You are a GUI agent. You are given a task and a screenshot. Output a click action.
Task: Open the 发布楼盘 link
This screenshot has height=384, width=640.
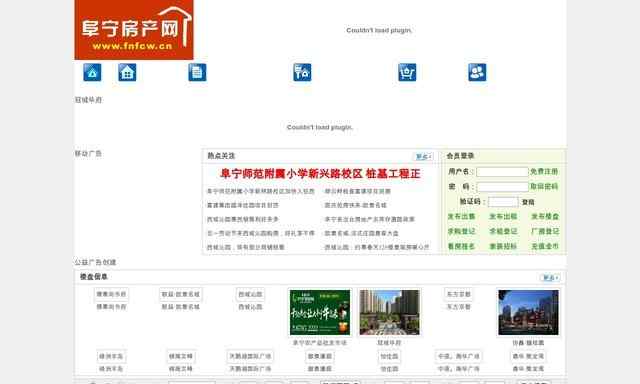(545, 216)
